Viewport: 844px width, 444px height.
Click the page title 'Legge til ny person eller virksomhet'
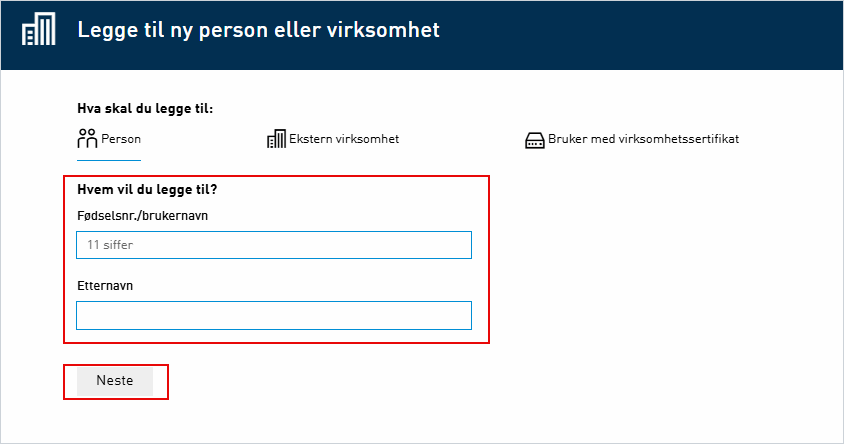[x=258, y=30]
